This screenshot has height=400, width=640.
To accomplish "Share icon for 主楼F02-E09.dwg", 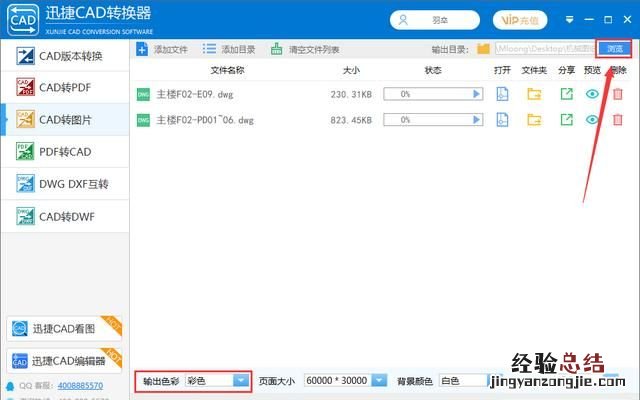I will (567, 94).
